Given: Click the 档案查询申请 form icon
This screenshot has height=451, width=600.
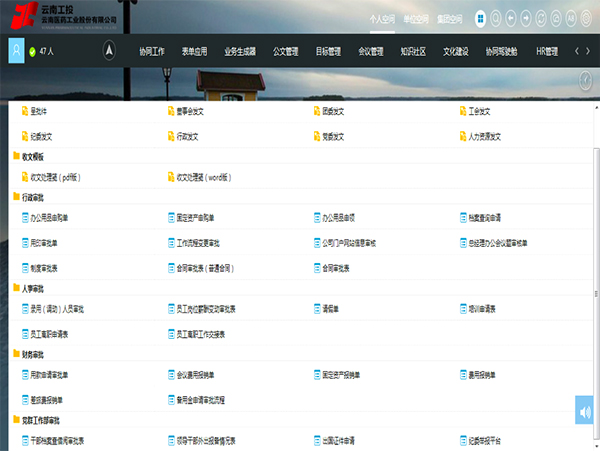Looking at the screenshot, I should [463, 218].
